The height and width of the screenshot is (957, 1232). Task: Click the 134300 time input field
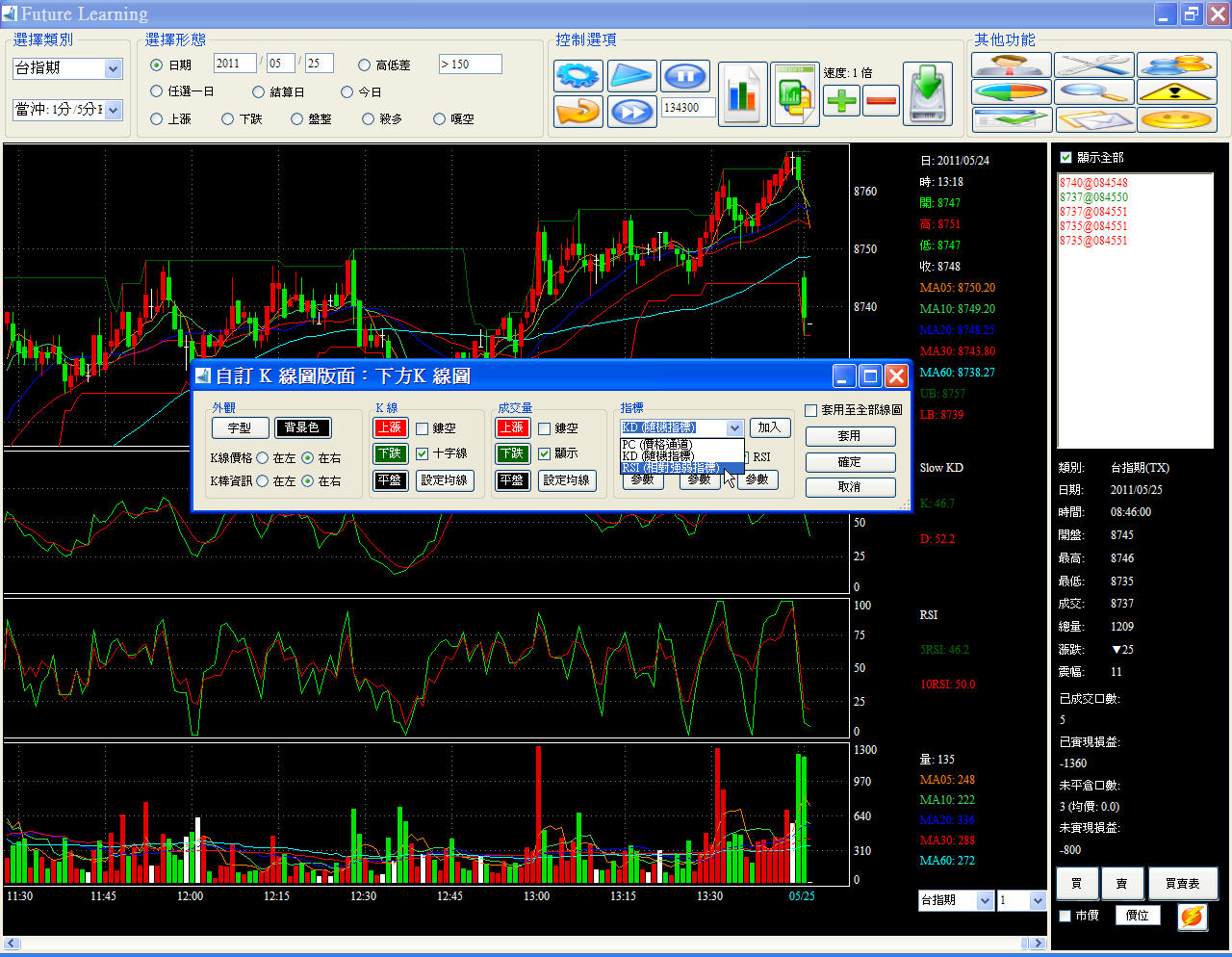[688, 108]
